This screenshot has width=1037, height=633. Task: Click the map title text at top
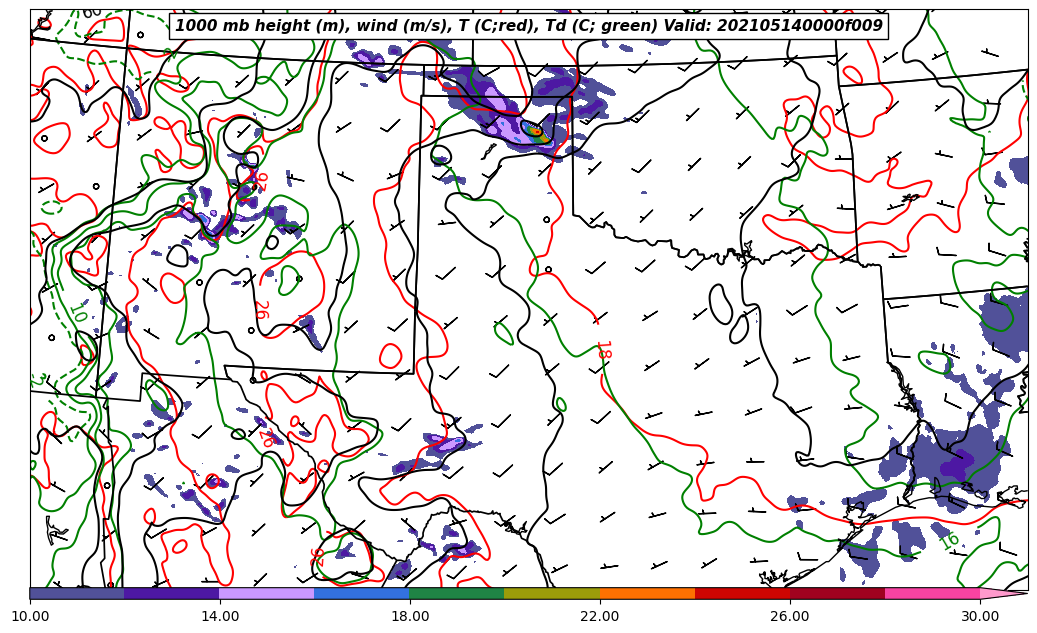pyautogui.click(x=529, y=26)
